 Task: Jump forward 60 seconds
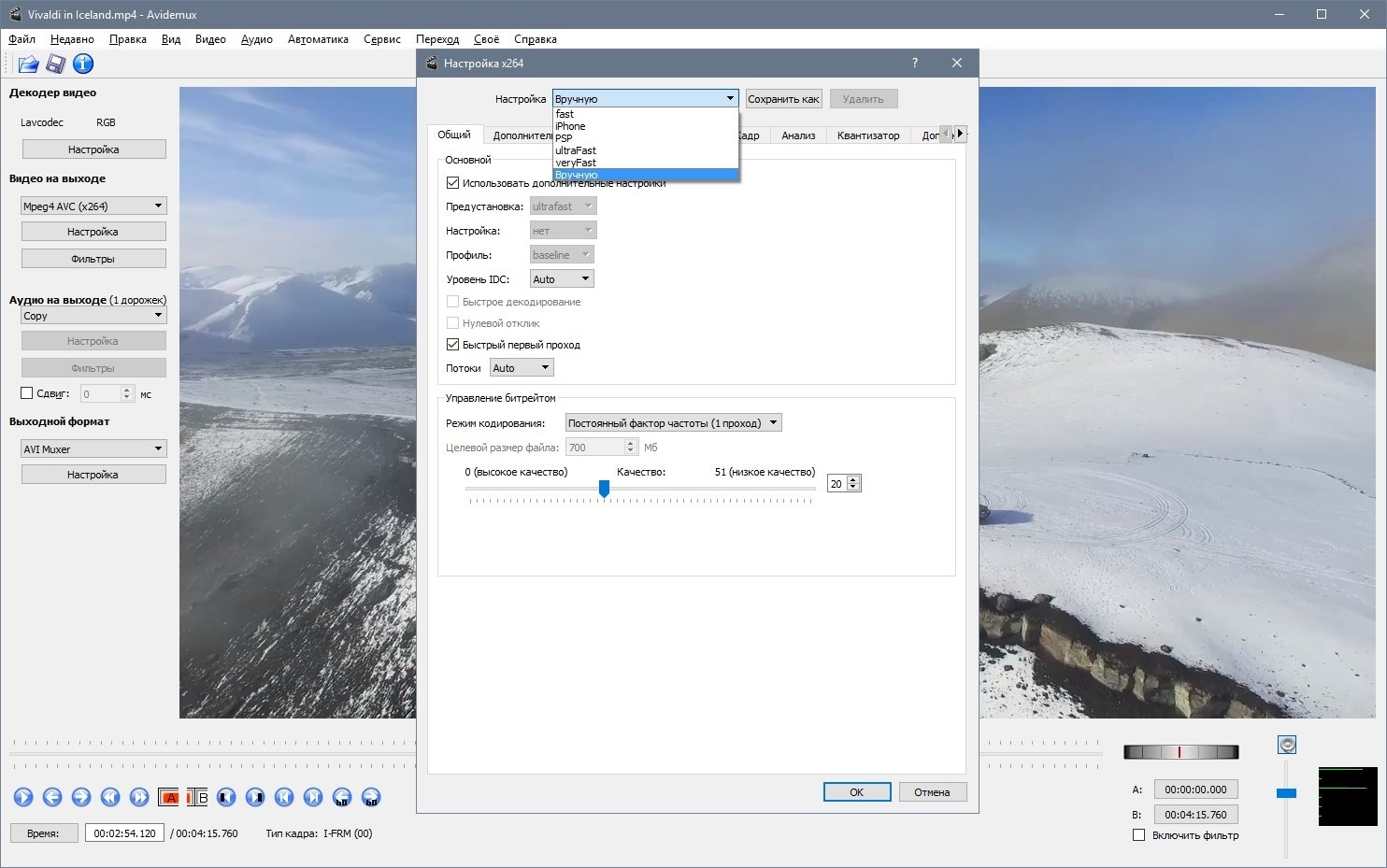[x=371, y=797]
